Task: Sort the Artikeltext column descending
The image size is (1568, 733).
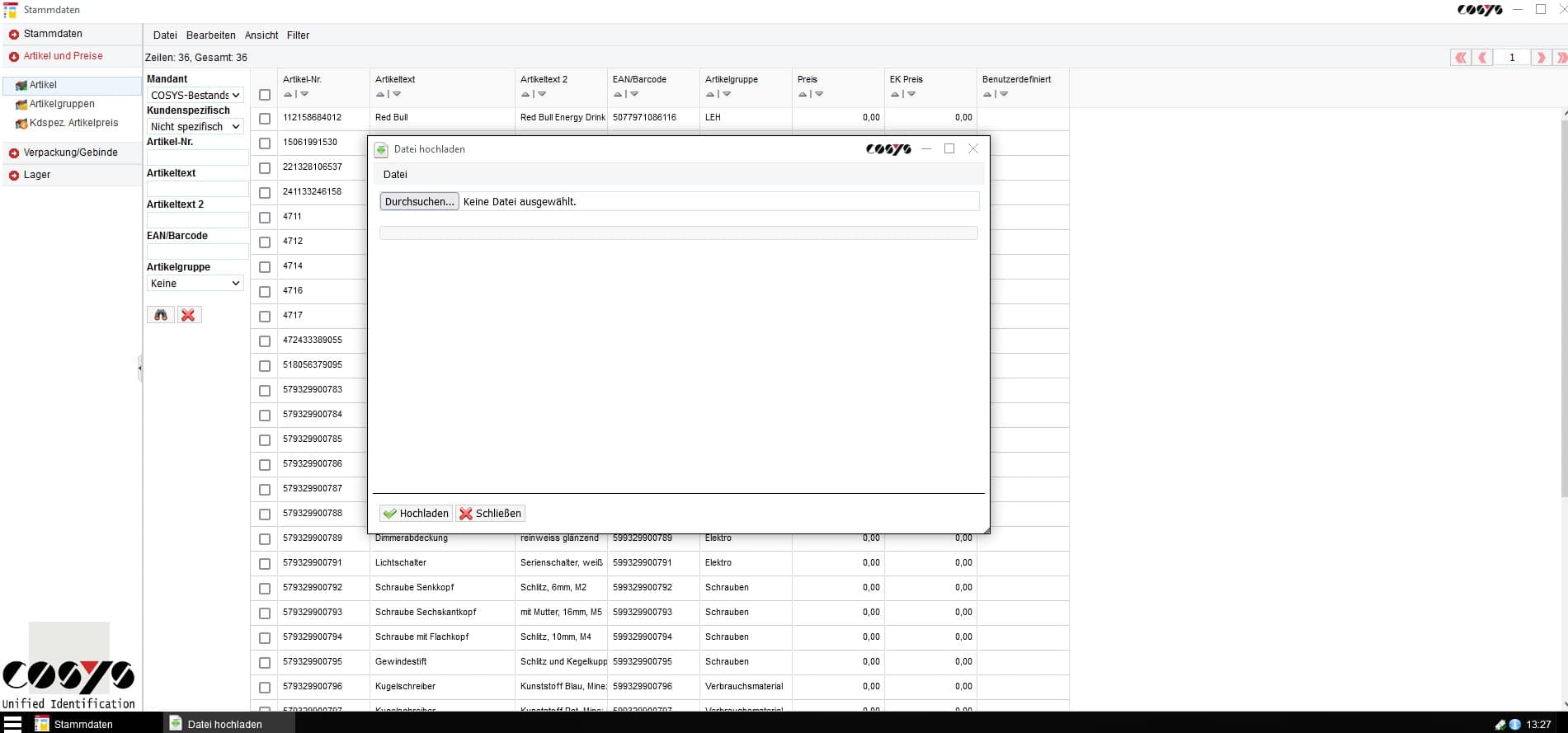Action: point(397,94)
